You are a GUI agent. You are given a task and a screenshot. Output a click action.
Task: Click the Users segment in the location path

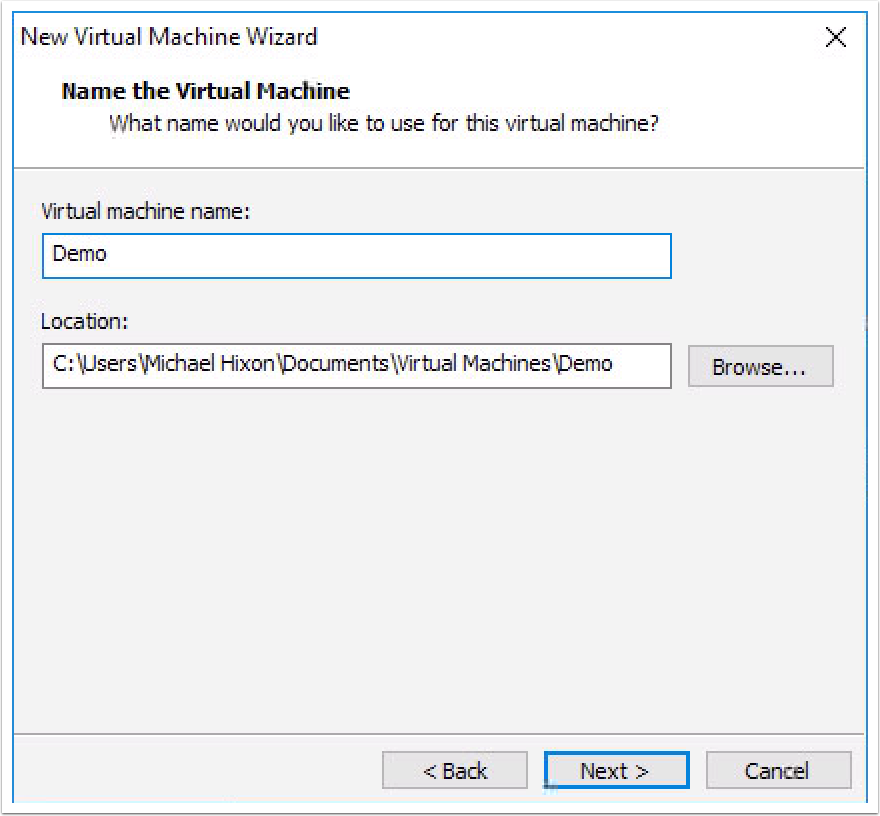click(x=109, y=364)
